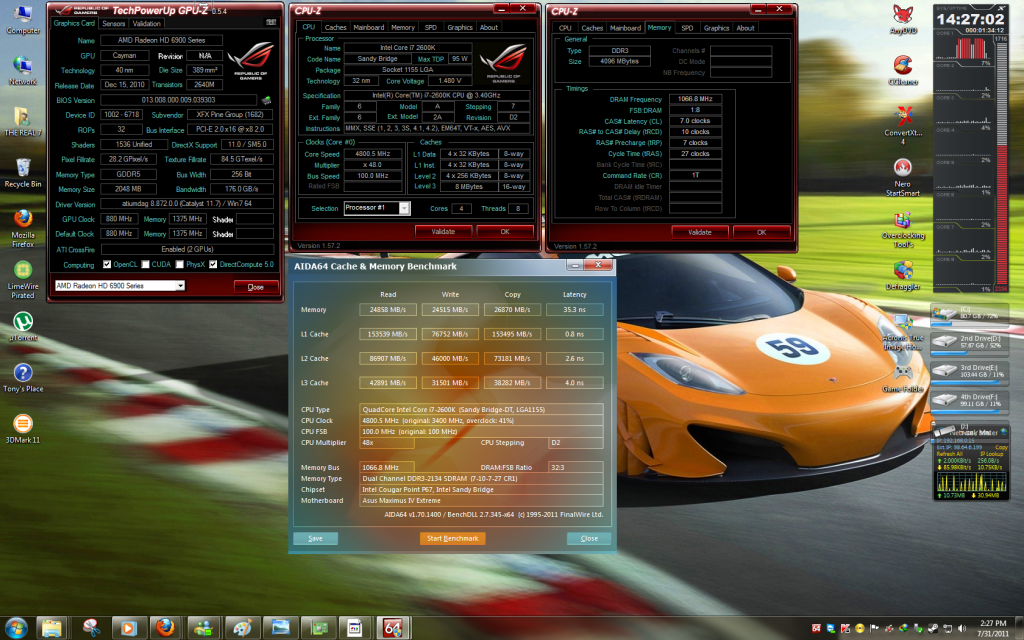Toggle the CUDA checkbox in GPU-Z
The height and width of the screenshot is (640, 1024).
[x=146, y=264]
